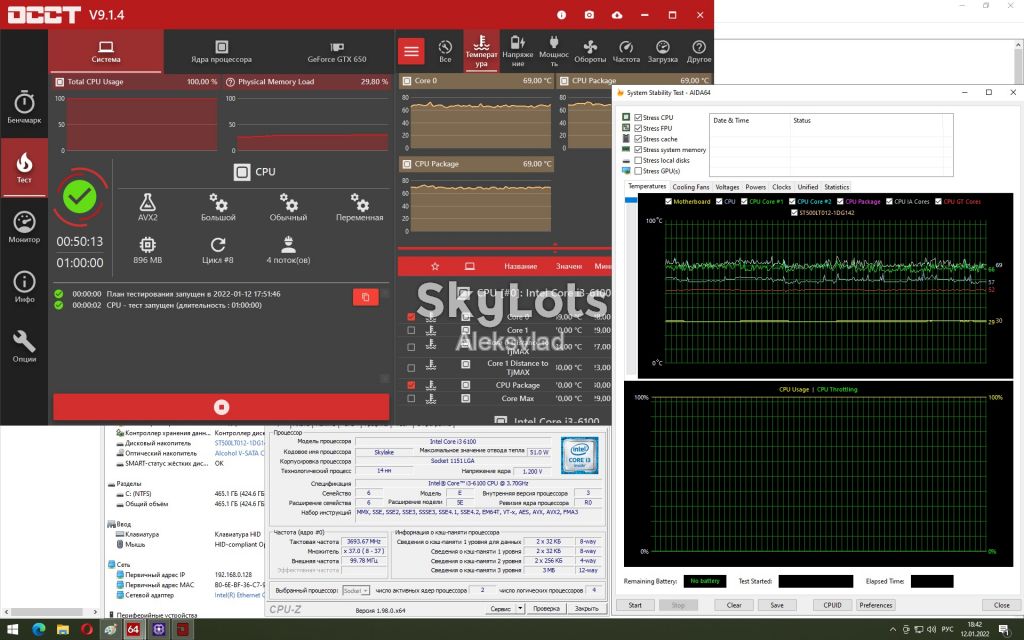Screen dimensions: 1024x640
Task: Open Windows Start menu
Action: (12, 630)
